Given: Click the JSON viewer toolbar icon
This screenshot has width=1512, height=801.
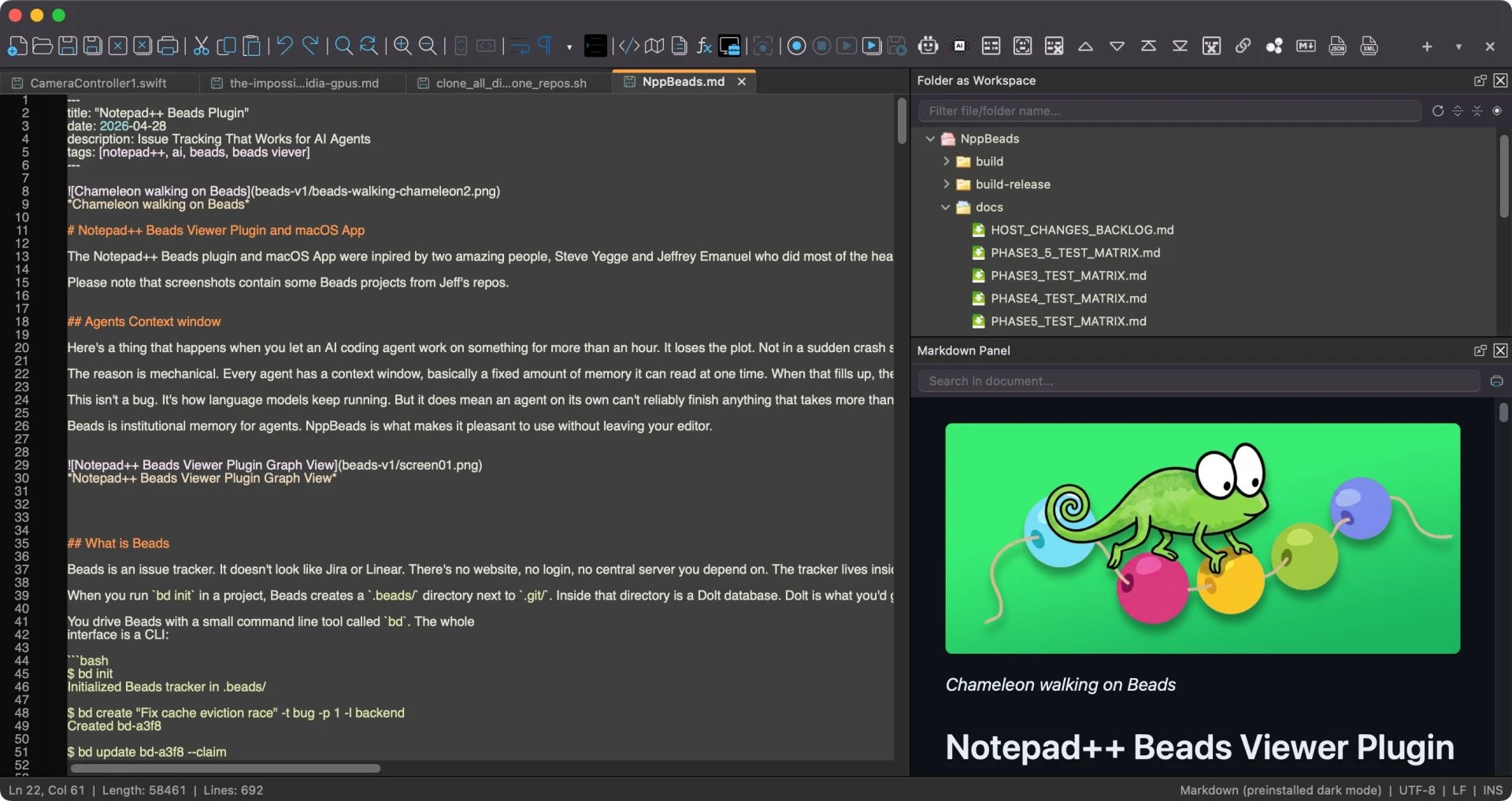Looking at the screenshot, I should click(1337, 46).
